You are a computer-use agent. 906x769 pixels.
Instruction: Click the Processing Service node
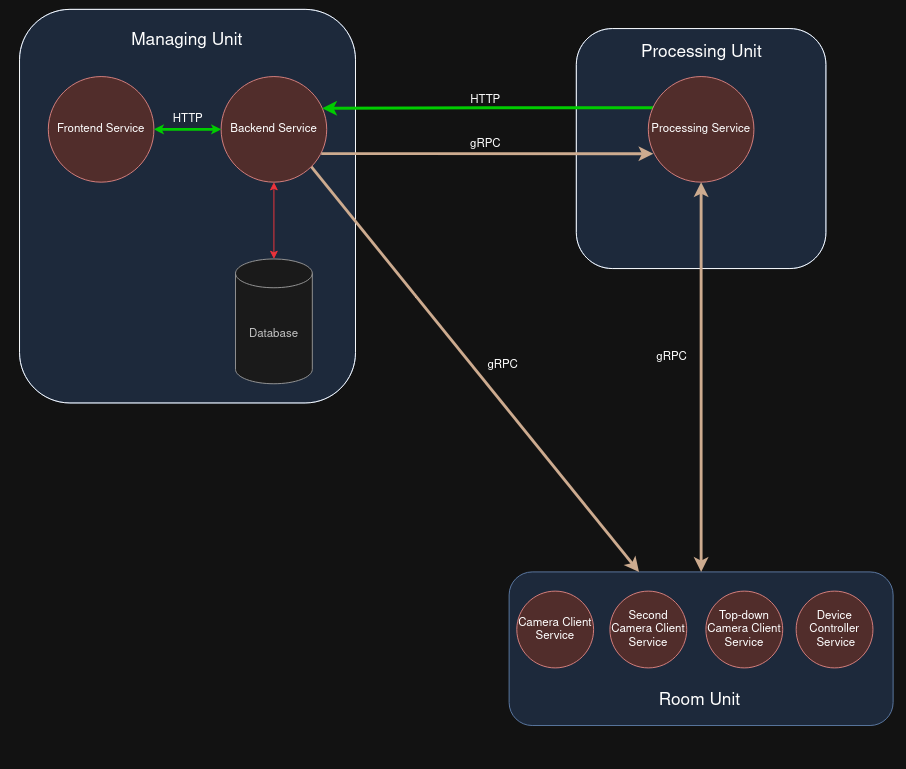click(x=700, y=129)
